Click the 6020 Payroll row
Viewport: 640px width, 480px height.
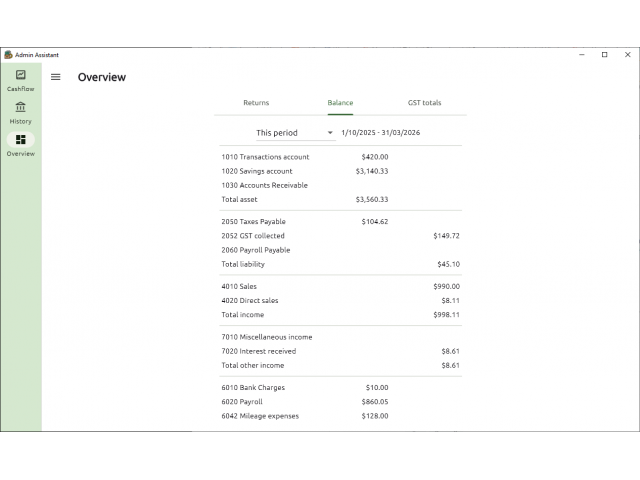coord(242,402)
